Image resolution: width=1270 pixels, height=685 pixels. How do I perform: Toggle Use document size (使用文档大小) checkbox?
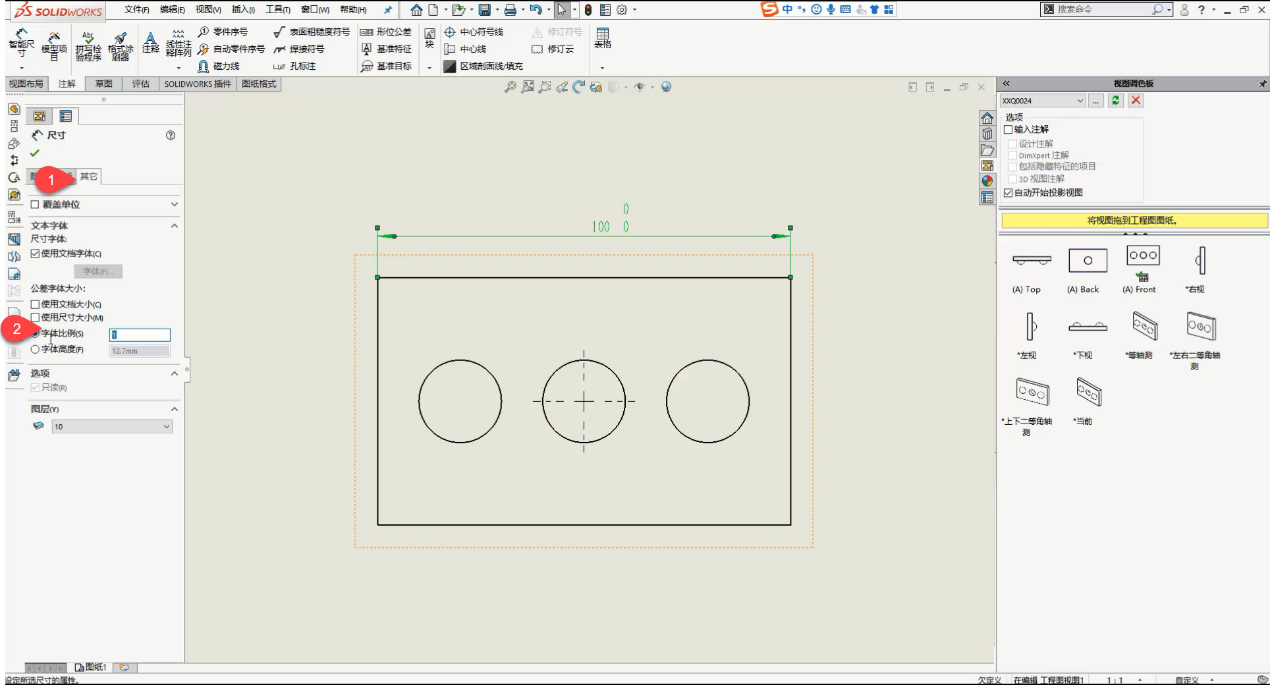[x=35, y=304]
